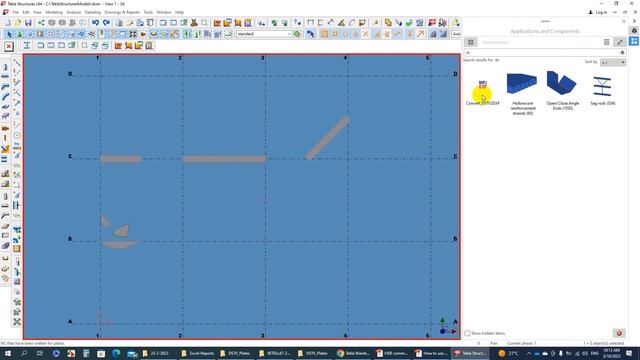This screenshot has height=360, width=640.
Task: Click the red X icon below toolbar
Action: click(9, 46)
